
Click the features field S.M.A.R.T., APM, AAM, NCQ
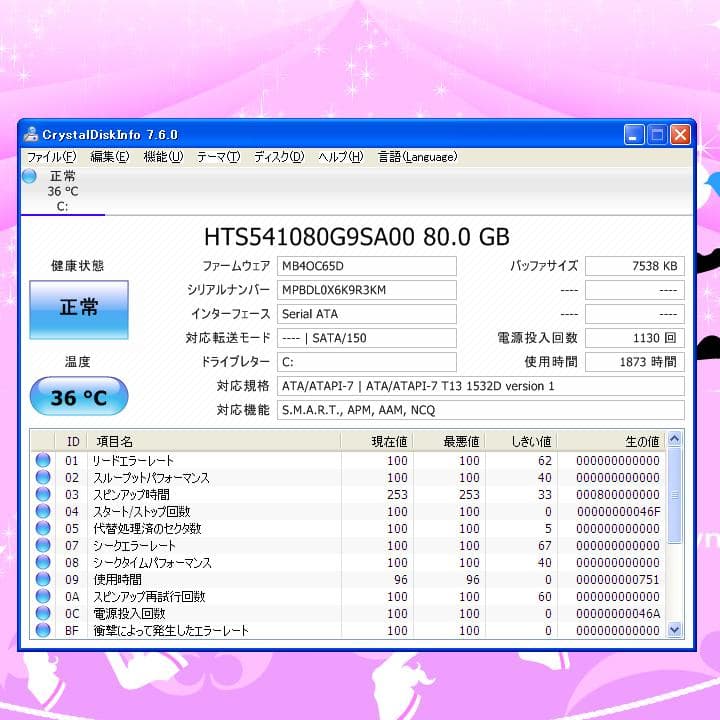click(x=481, y=410)
